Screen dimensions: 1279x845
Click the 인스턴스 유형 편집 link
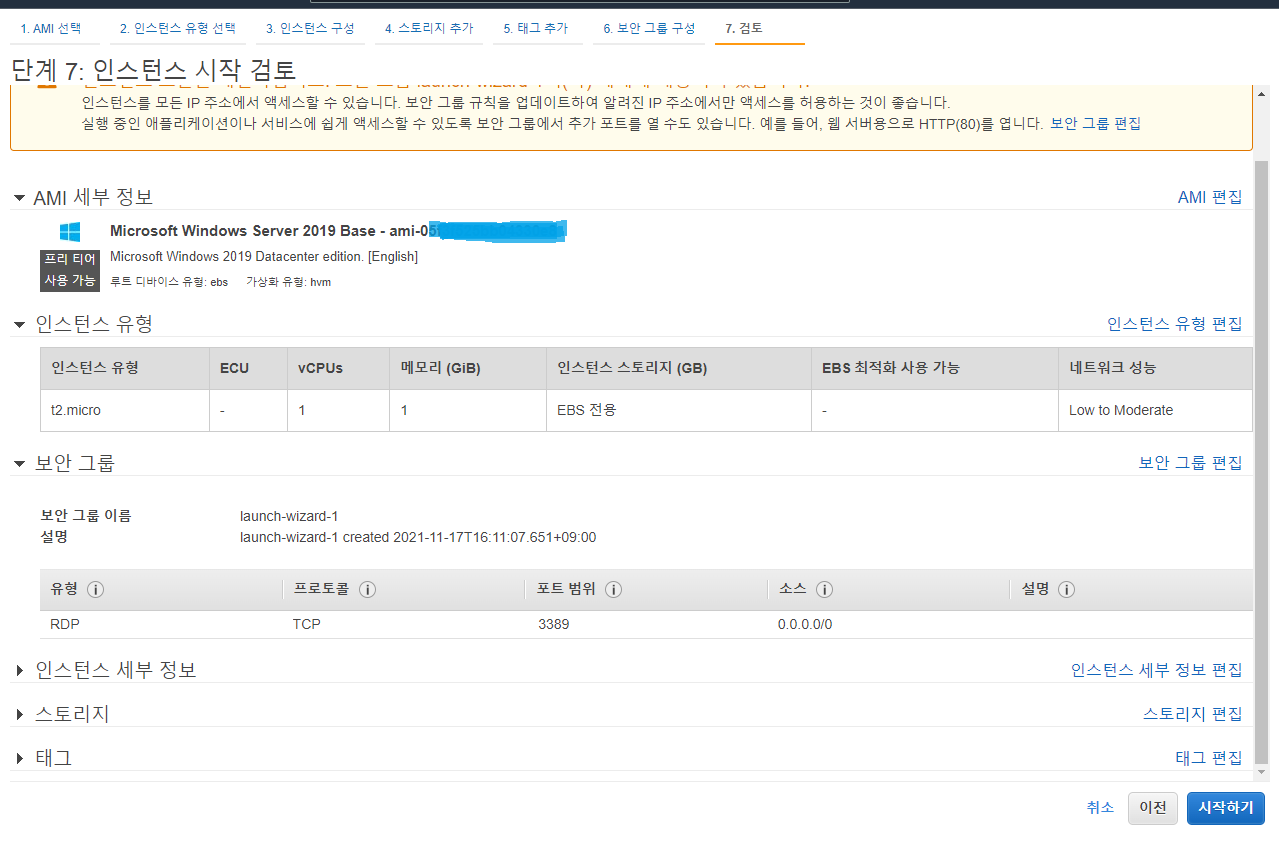[1174, 324]
